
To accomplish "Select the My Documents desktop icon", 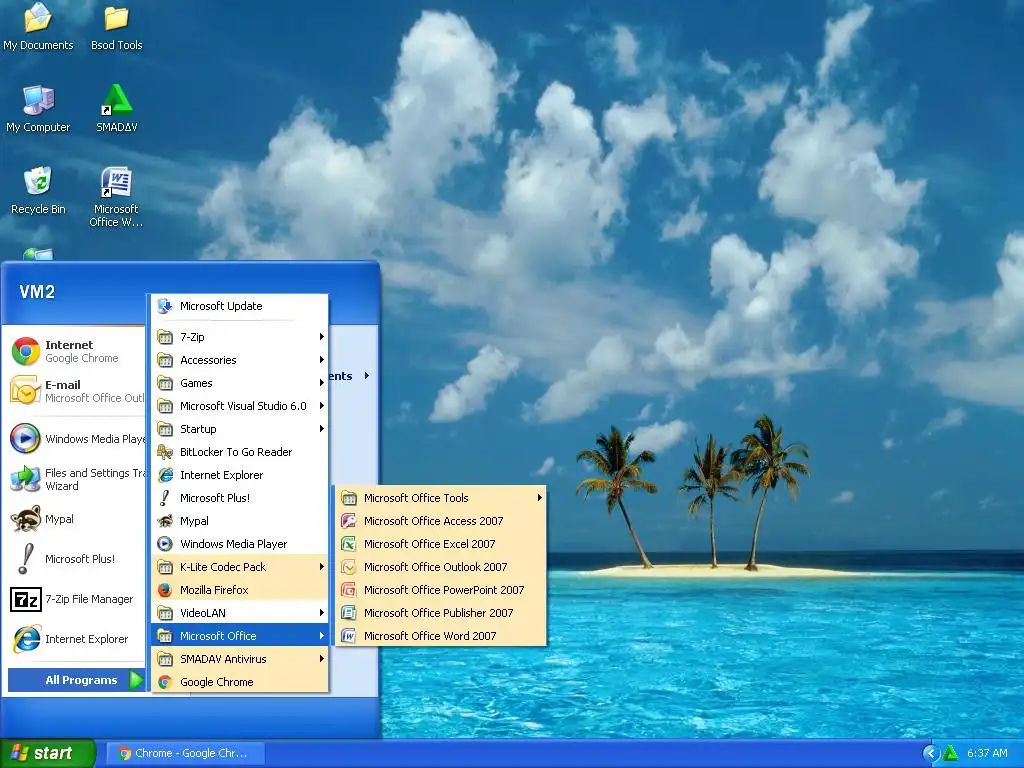I will 38,18.
